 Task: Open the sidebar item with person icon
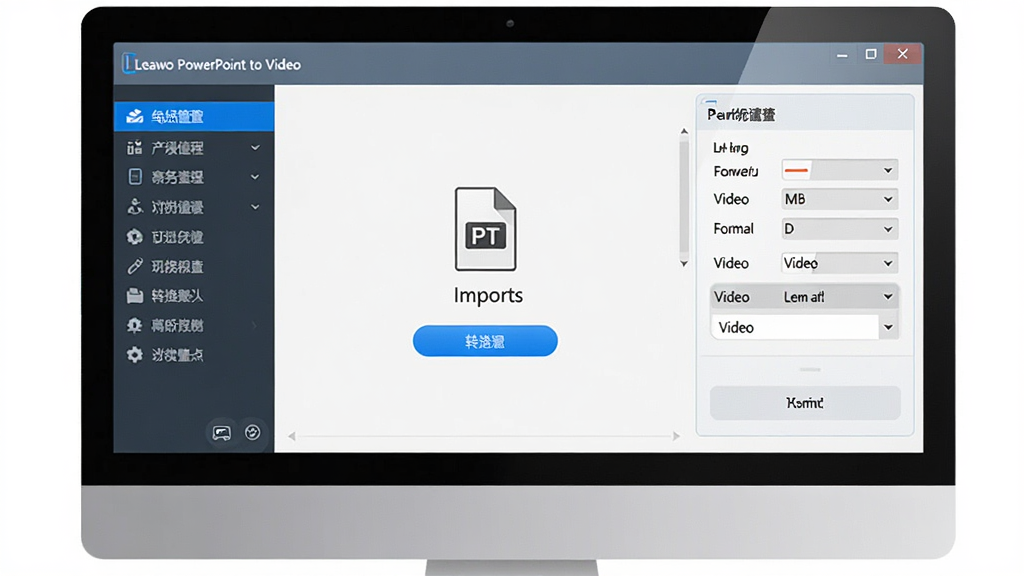pos(194,207)
